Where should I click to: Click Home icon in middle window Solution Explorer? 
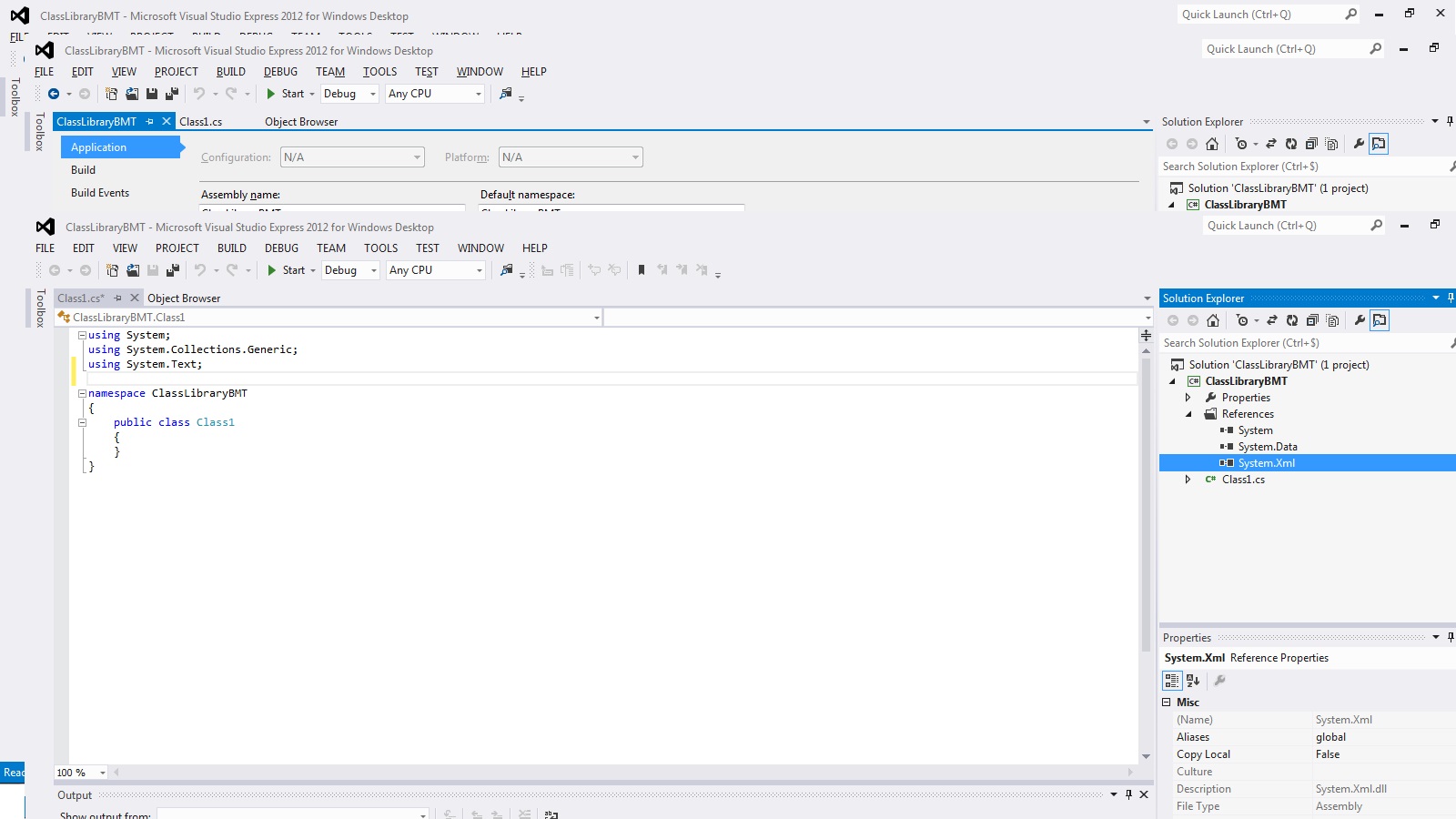(x=1212, y=144)
